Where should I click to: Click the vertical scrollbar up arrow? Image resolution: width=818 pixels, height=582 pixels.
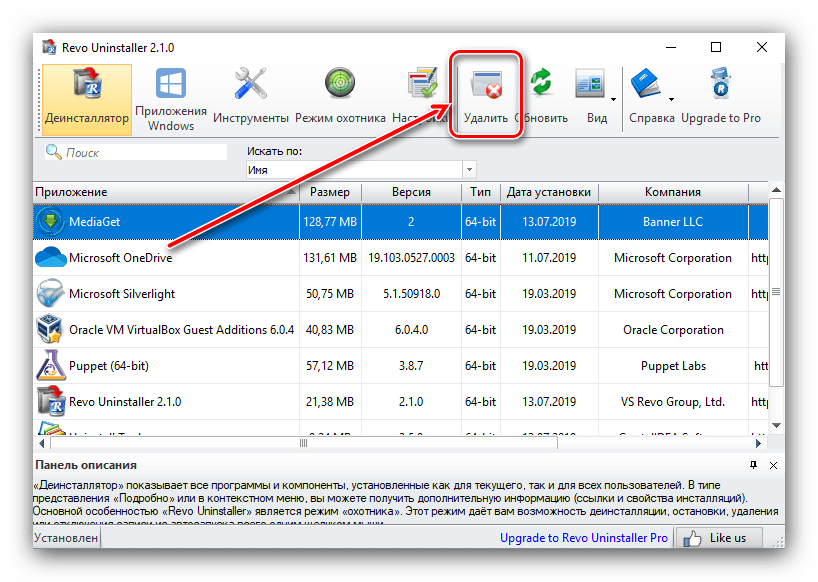[x=776, y=190]
